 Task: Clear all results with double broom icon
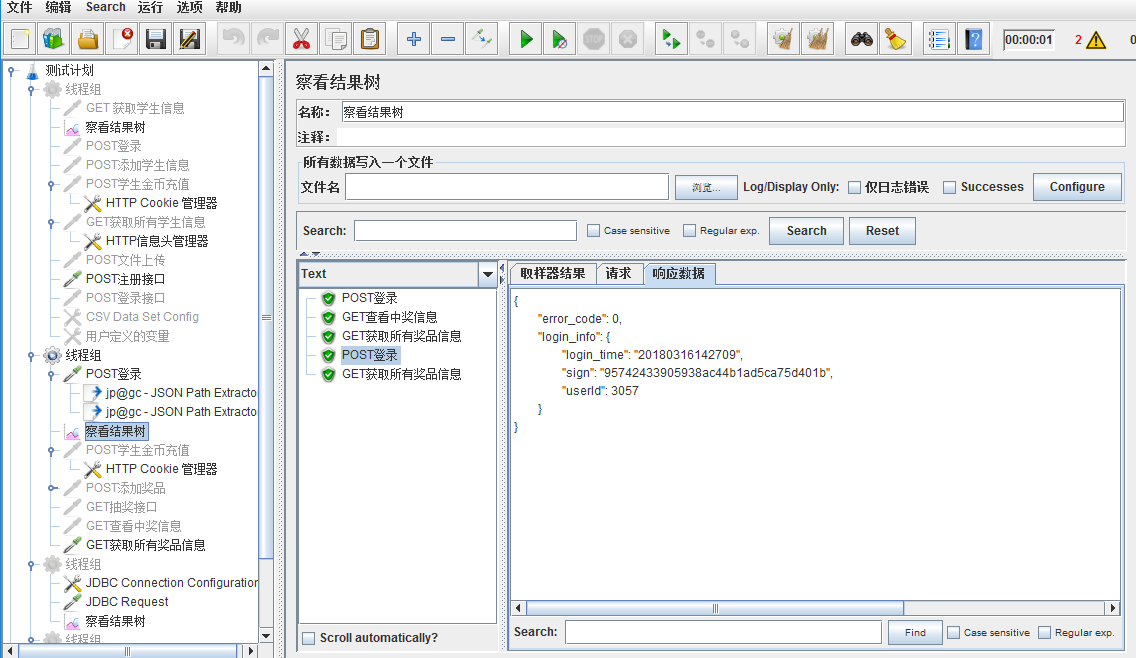(817, 39)
